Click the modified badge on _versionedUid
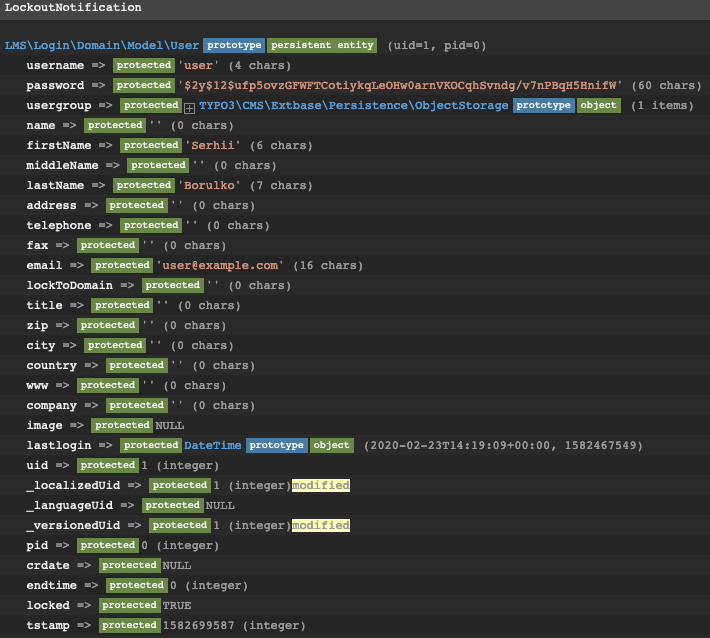710x638 pixels. 321,525
